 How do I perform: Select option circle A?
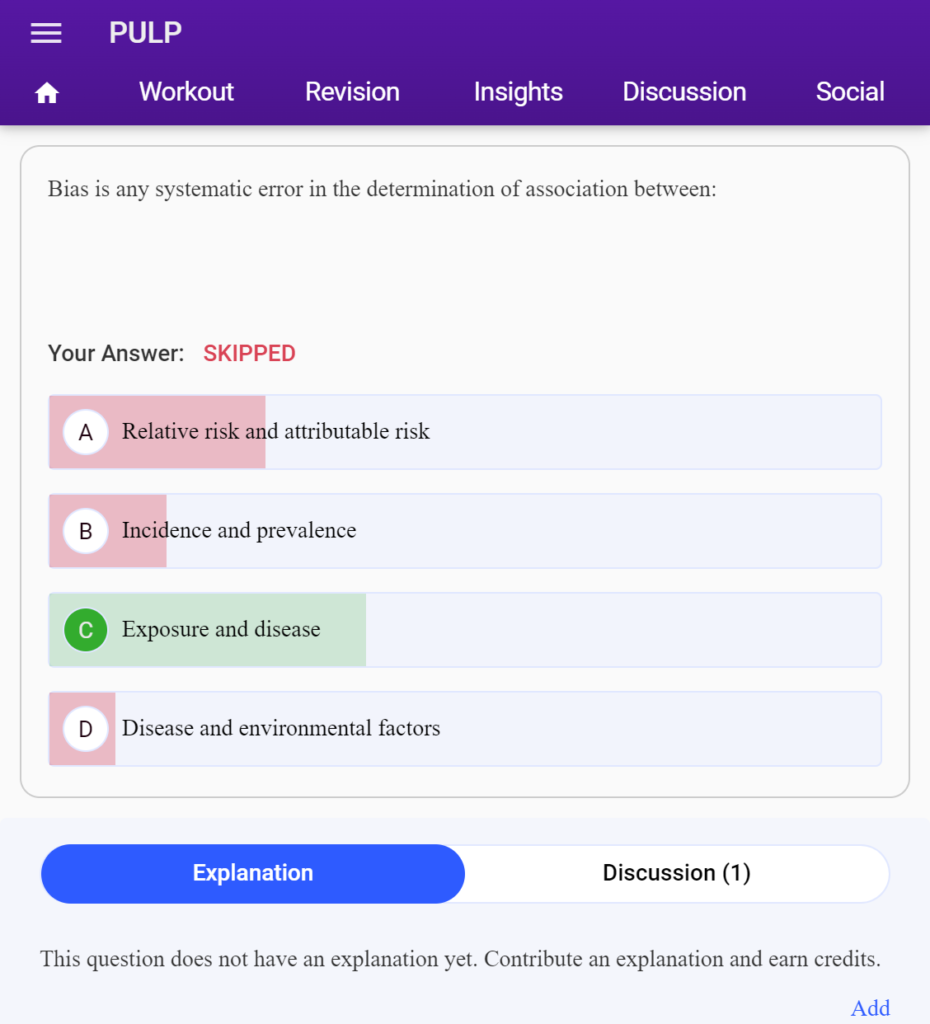pos(86,432)
